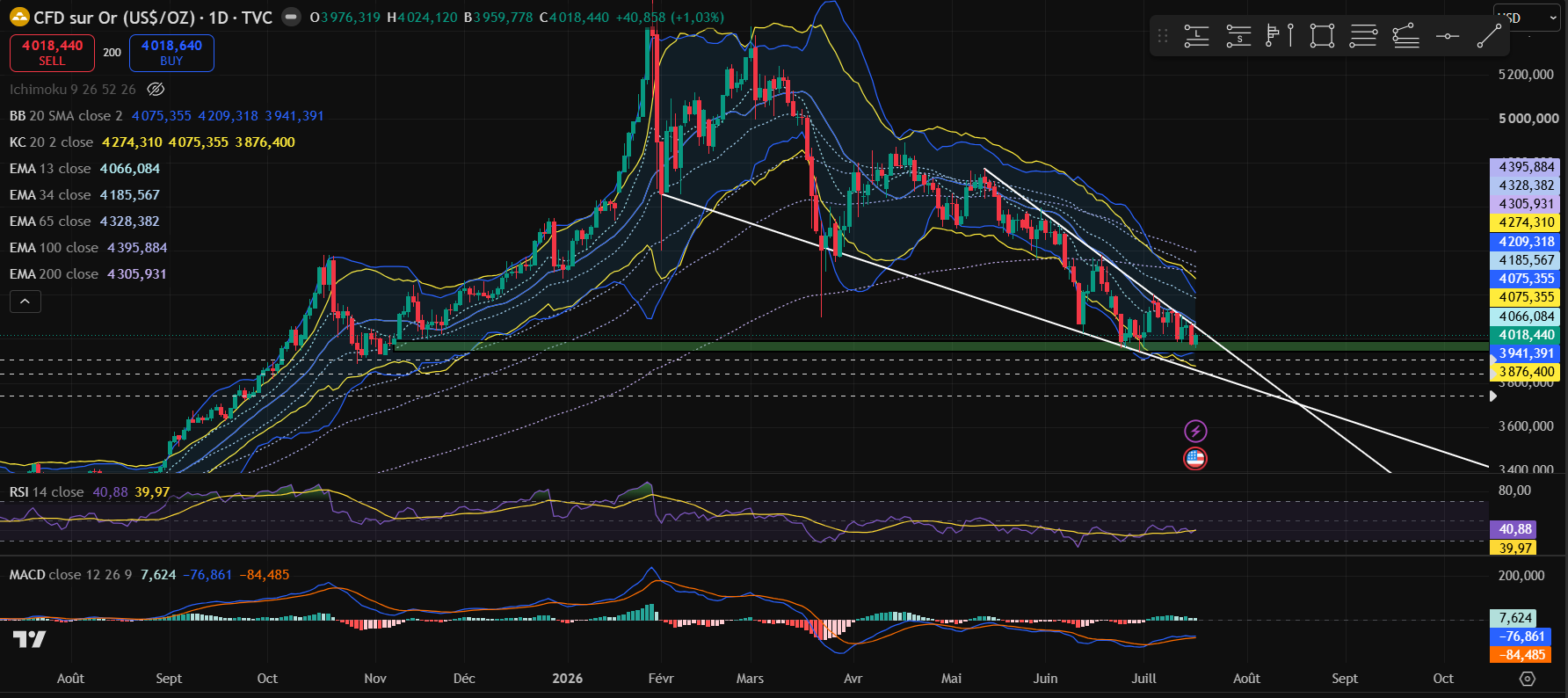Open the 1D interval selector
This screenshot has height=698, width=1568.
coord(218,18)
